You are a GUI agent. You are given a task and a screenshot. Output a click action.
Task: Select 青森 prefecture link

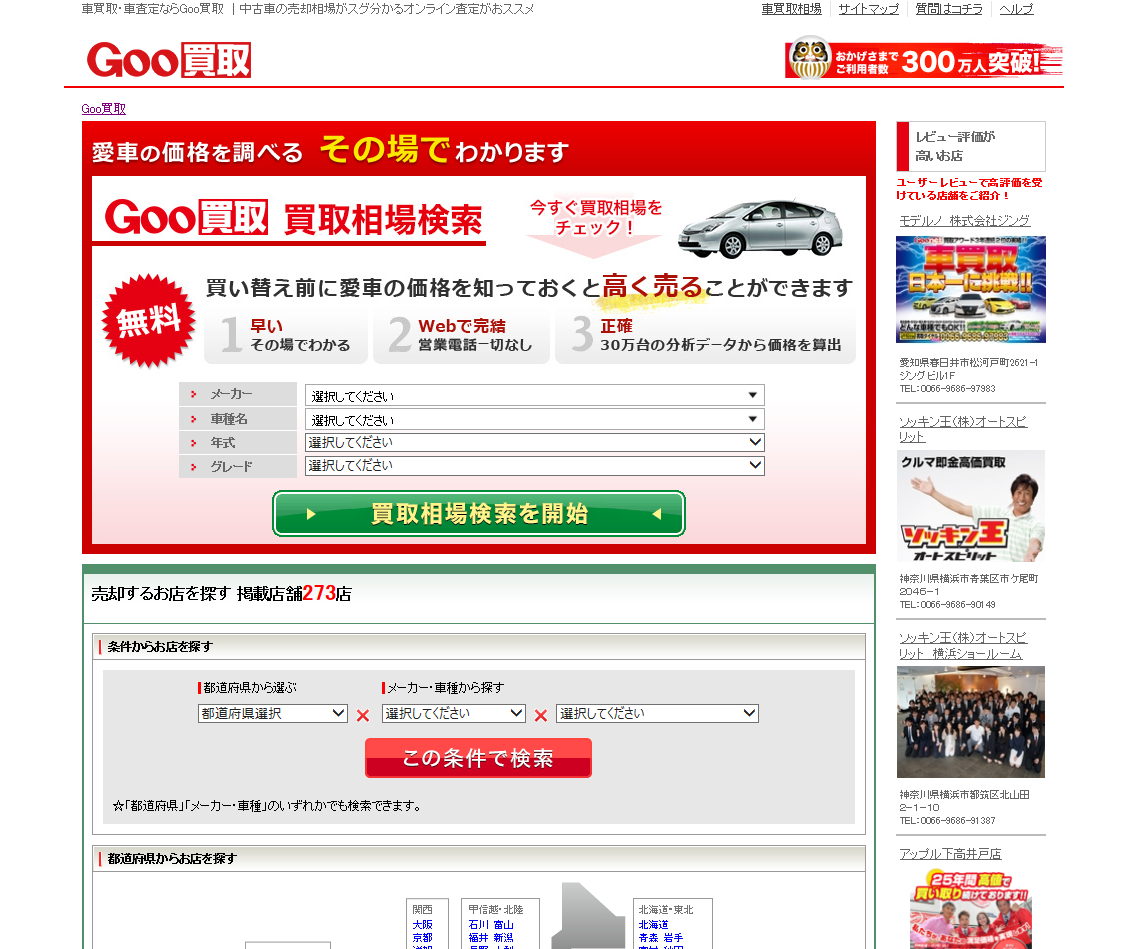649,938
